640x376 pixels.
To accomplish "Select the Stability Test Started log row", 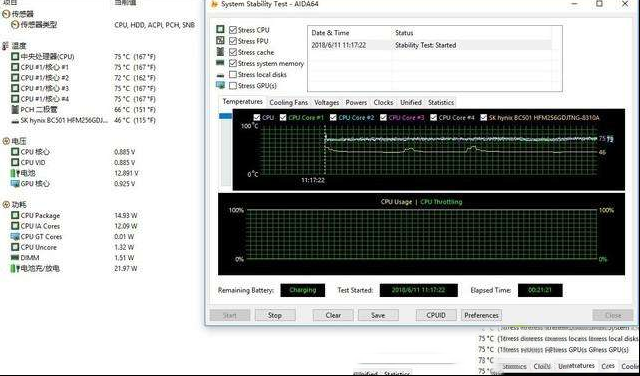I will click(431, 45).
